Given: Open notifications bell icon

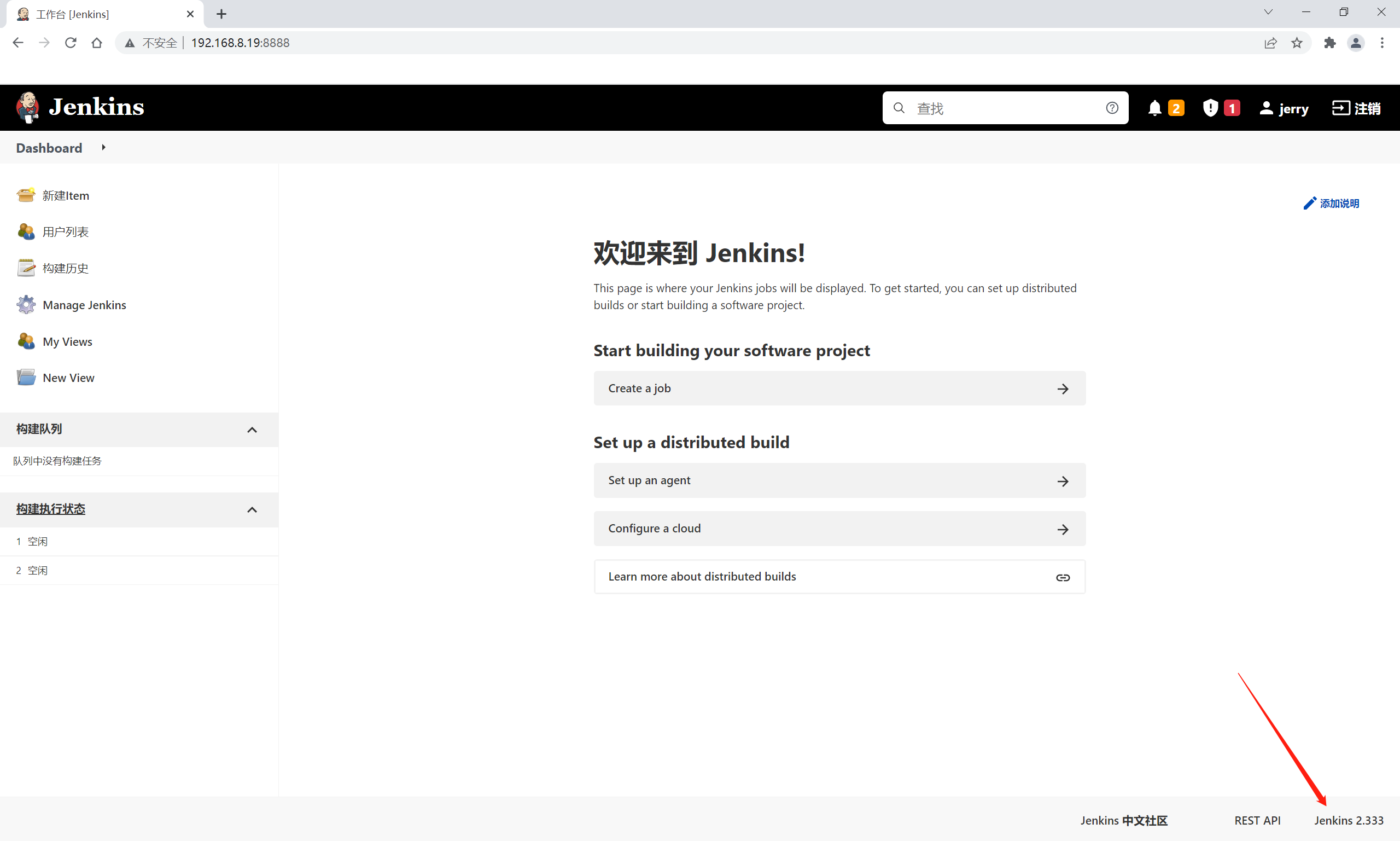Looking at the screenshot, I should tap(1155, 107).
